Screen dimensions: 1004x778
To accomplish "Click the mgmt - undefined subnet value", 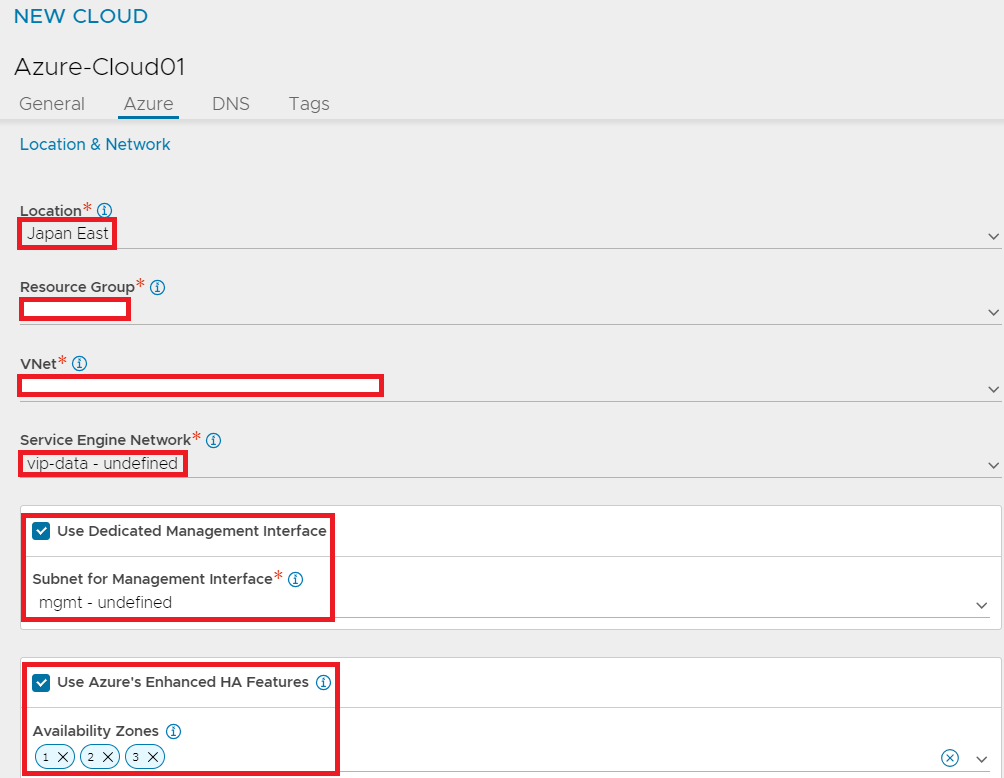I will click(x=106, y=603).
